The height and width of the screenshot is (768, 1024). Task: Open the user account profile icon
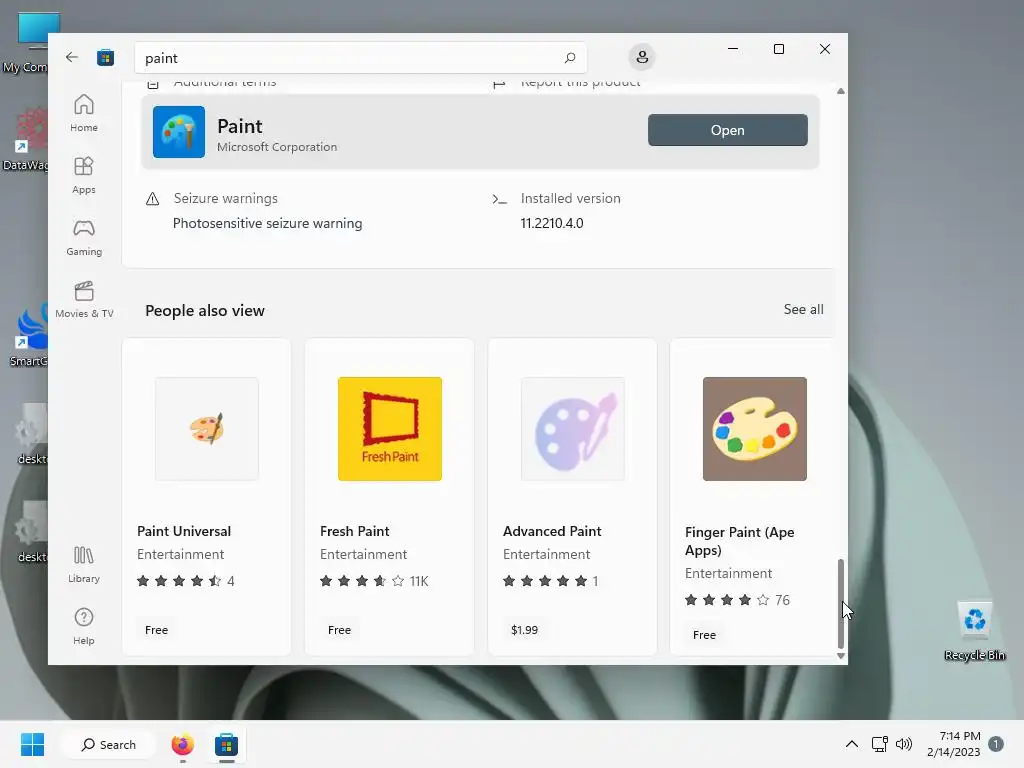(x=642, y=57)
